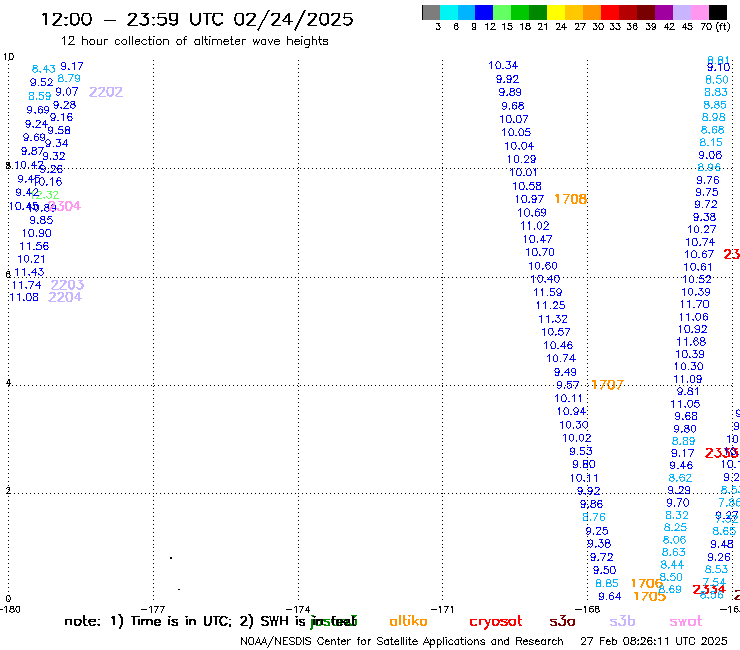Viewport: 740px width, 650px height.
Task: Click the longitude axis label '-171'
Action: click(x=442, y=609)
